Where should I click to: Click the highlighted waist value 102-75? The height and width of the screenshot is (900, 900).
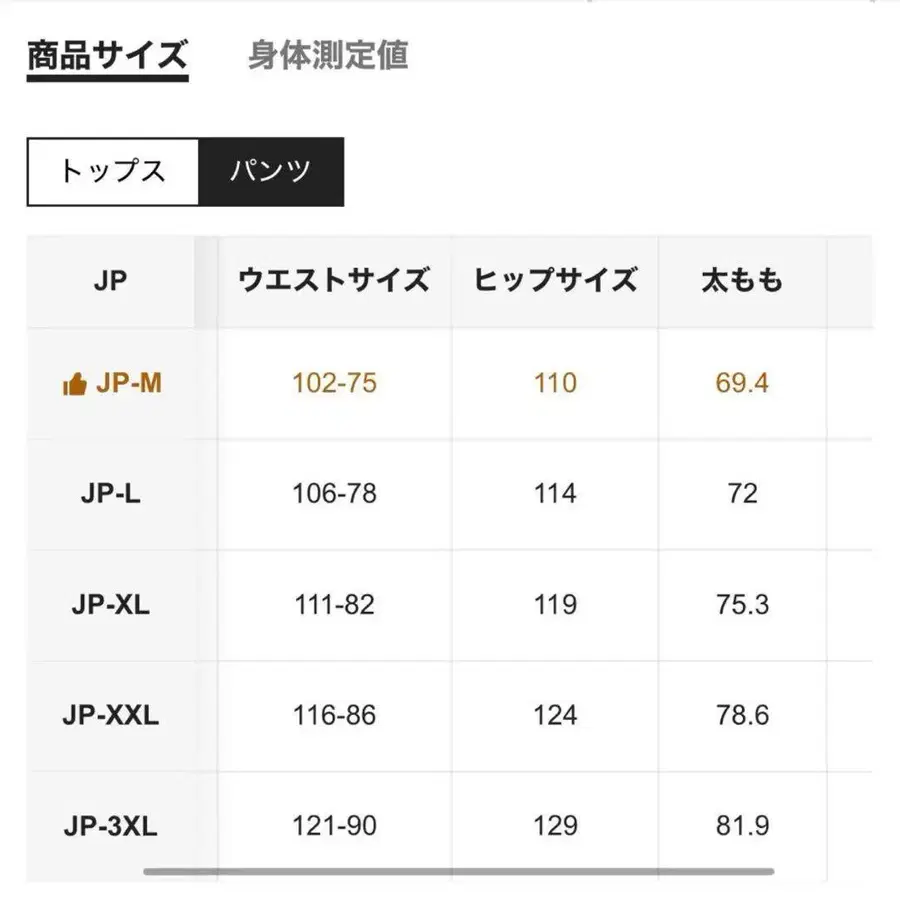[334, 382]
